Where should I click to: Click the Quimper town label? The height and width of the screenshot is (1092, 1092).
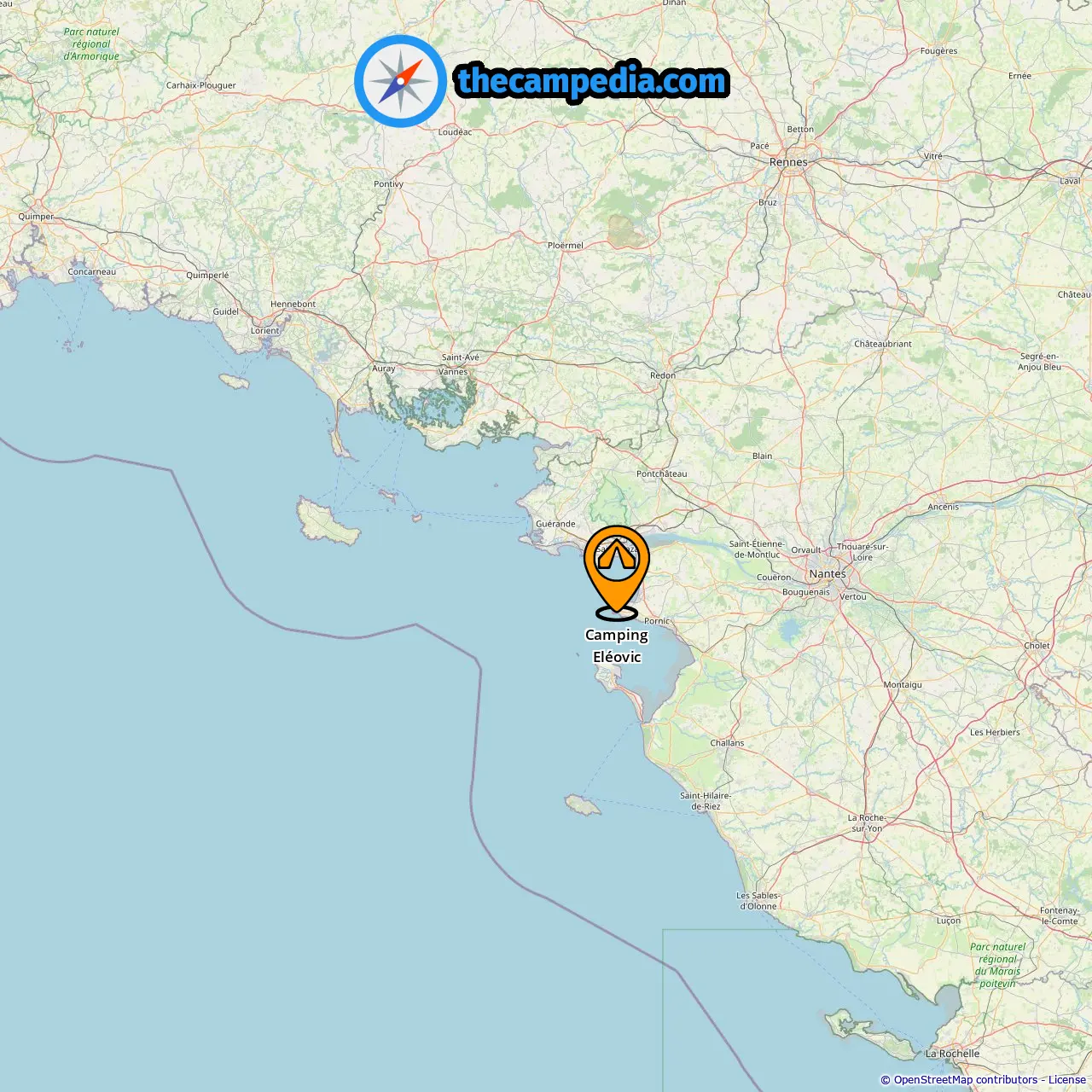coord(36,217)
